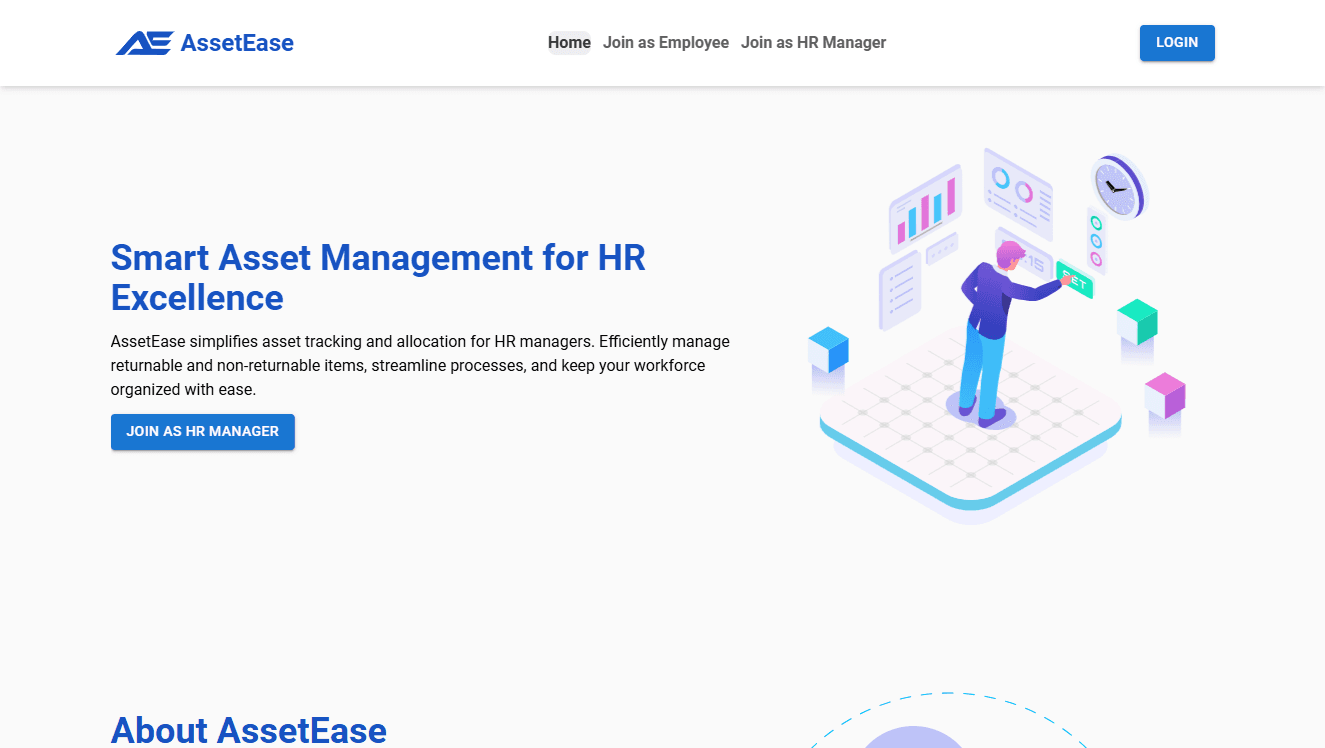Click the About AssetEase heading
1325x748 pixels.
(248, 730)
